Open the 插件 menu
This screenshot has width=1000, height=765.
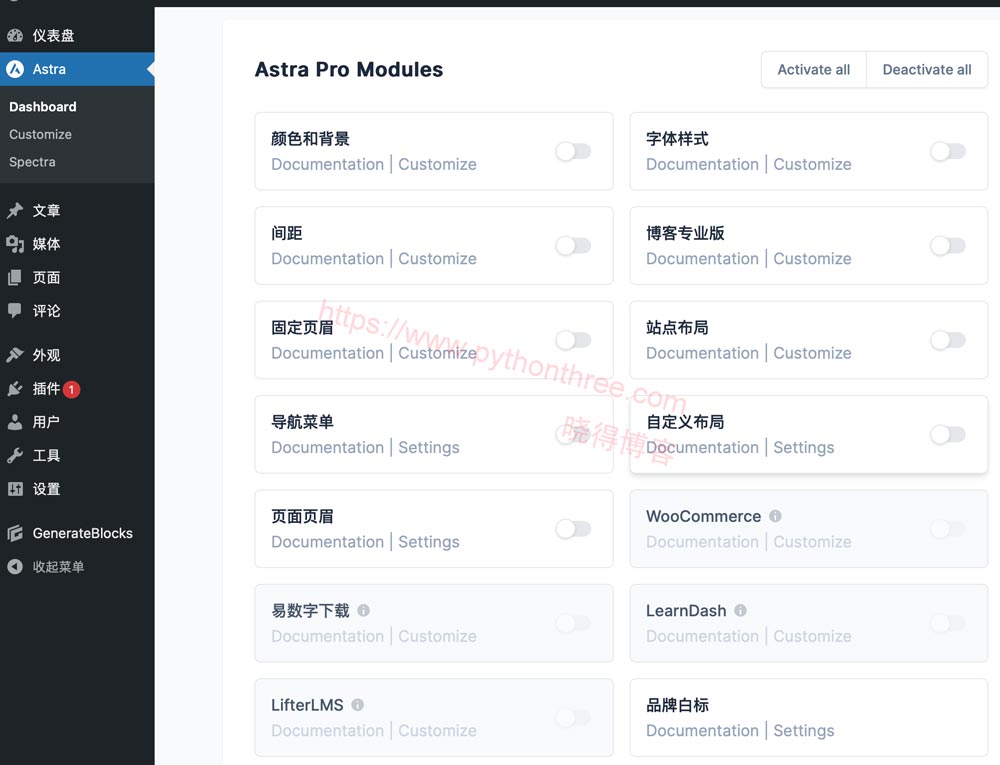pos(77,388)
